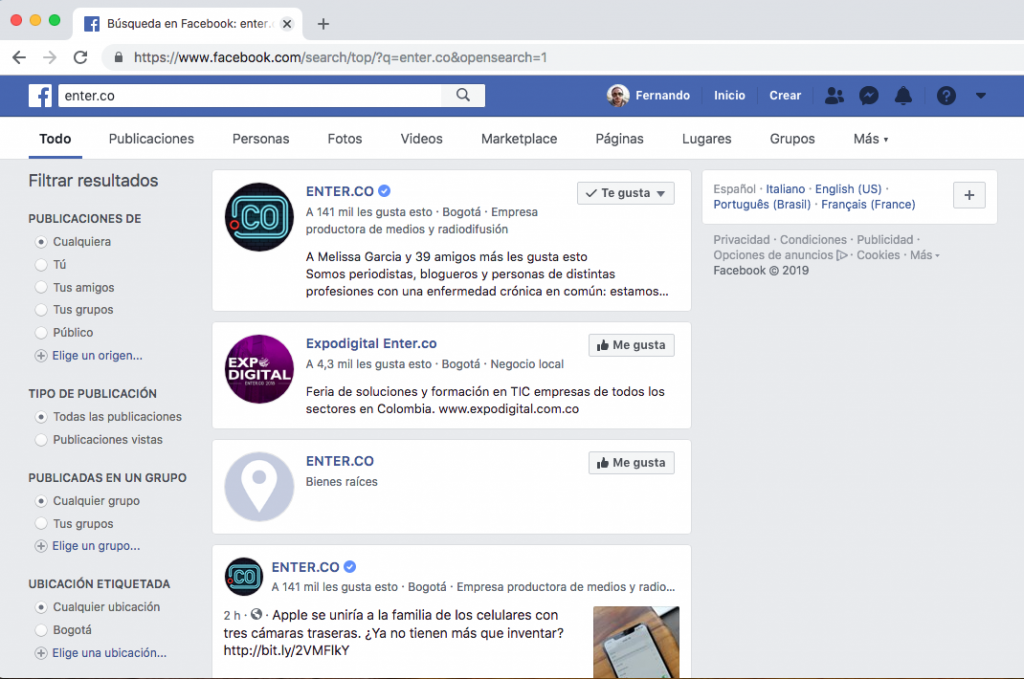Switch to the Páginas tab

pos(620,139)
